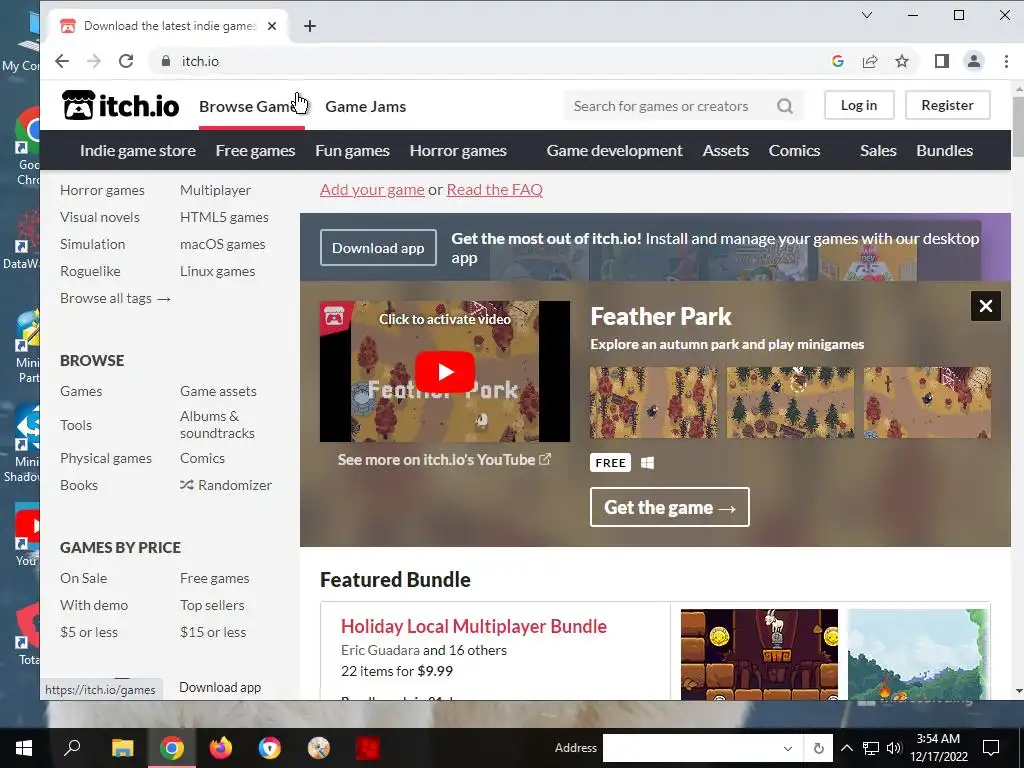
Task: Click the Download app banner button
Action: tap(378, 248)
